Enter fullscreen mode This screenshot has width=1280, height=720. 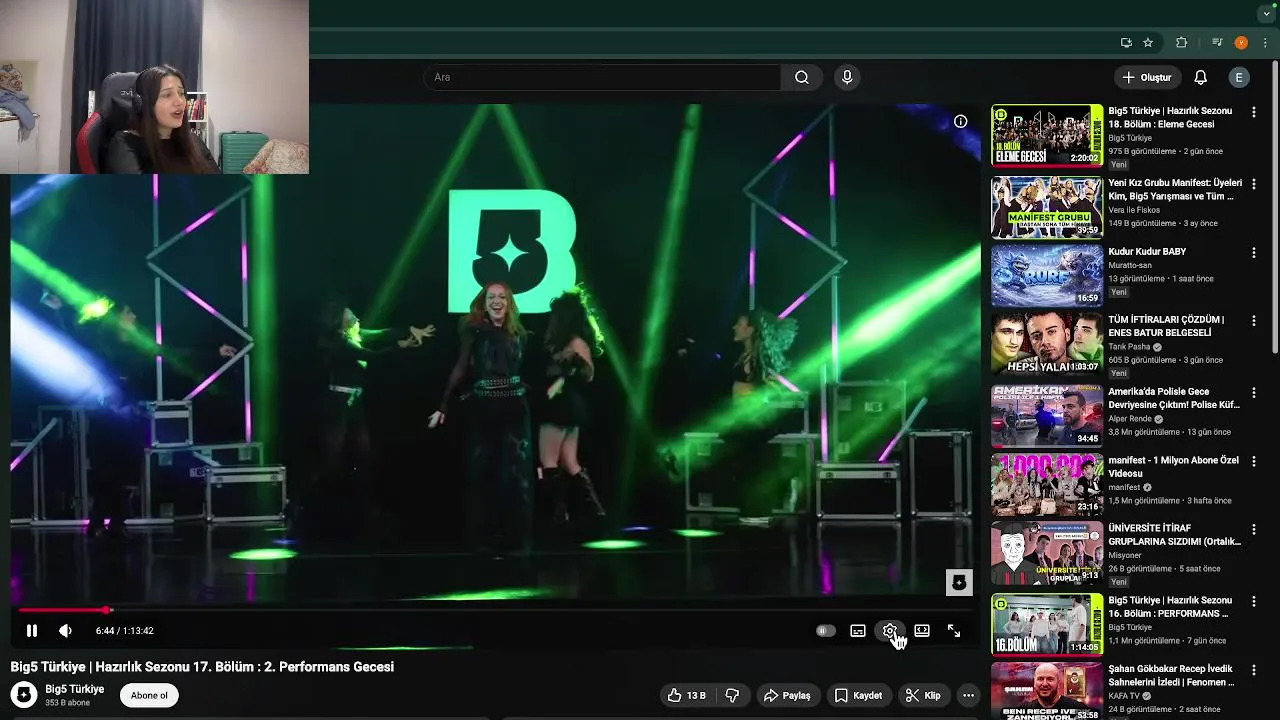[954, 631]
